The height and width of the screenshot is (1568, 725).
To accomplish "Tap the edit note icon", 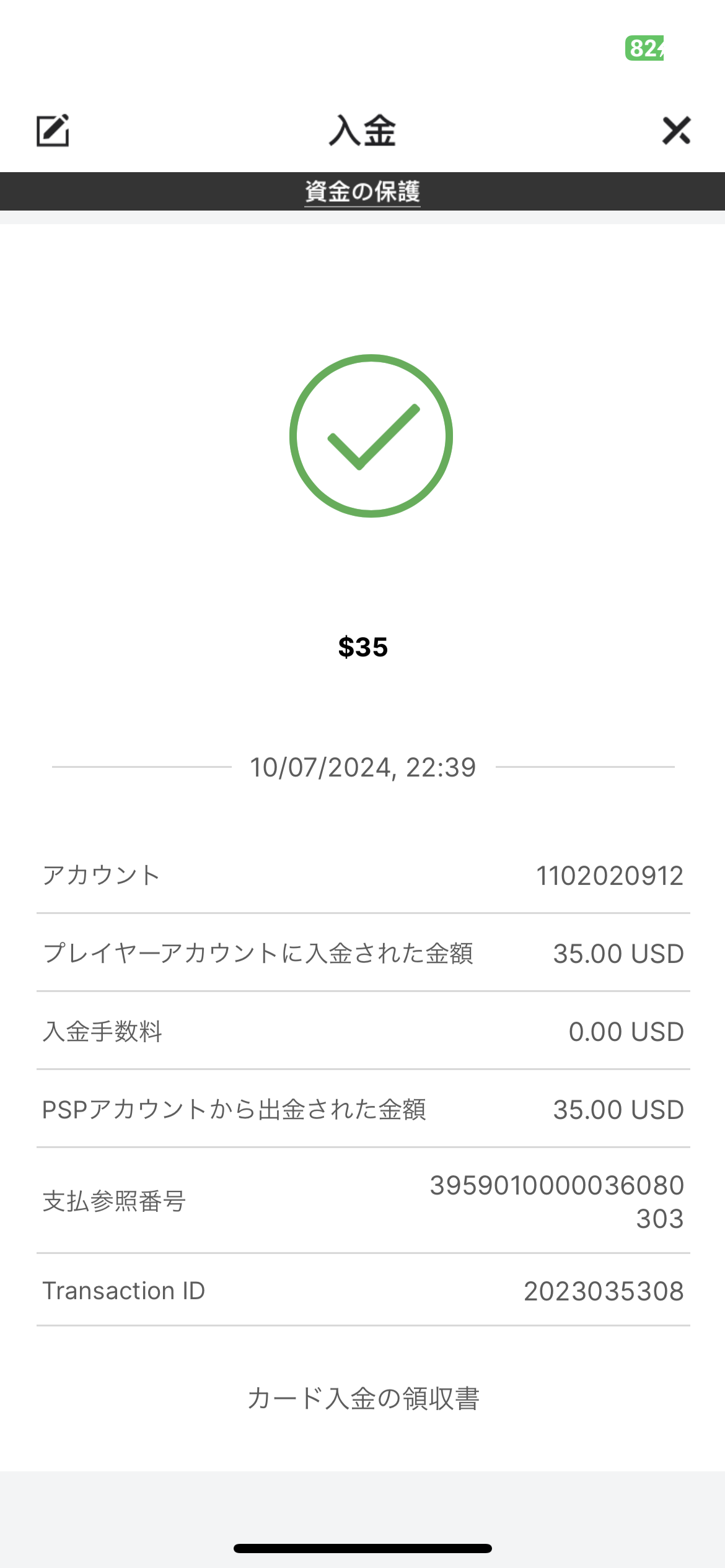I will [x=53, y=131].
